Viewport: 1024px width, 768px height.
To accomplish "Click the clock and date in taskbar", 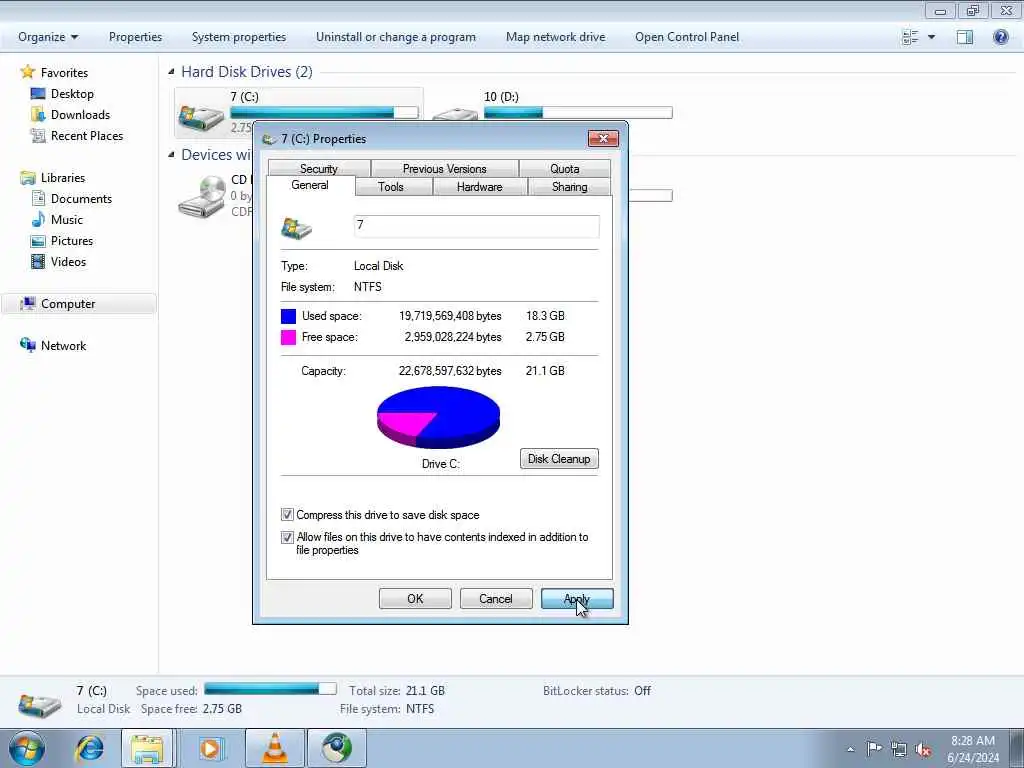I will tap(973, 749).
